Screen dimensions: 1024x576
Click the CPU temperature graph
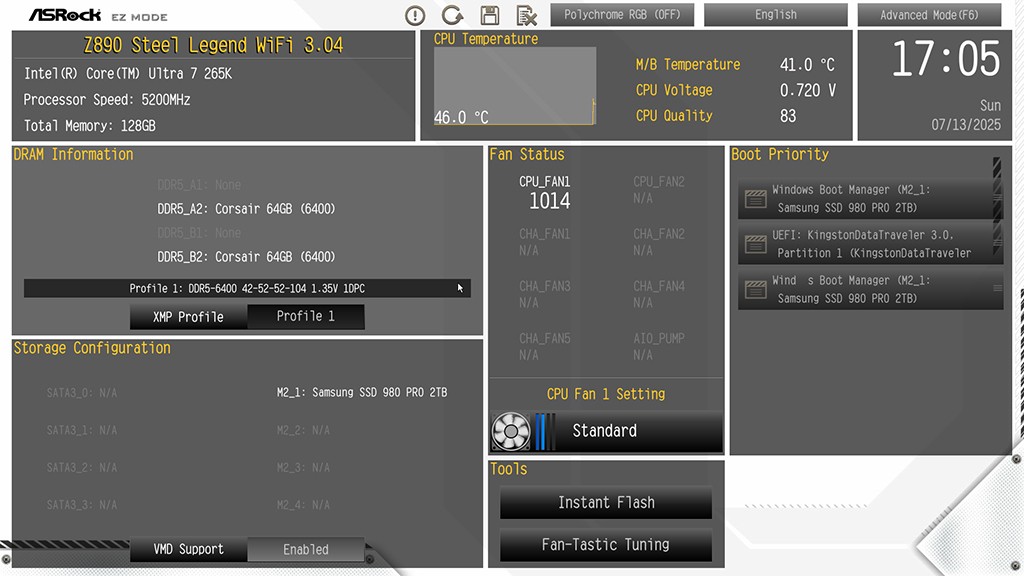pyautogui.click(x=515, y=86)
